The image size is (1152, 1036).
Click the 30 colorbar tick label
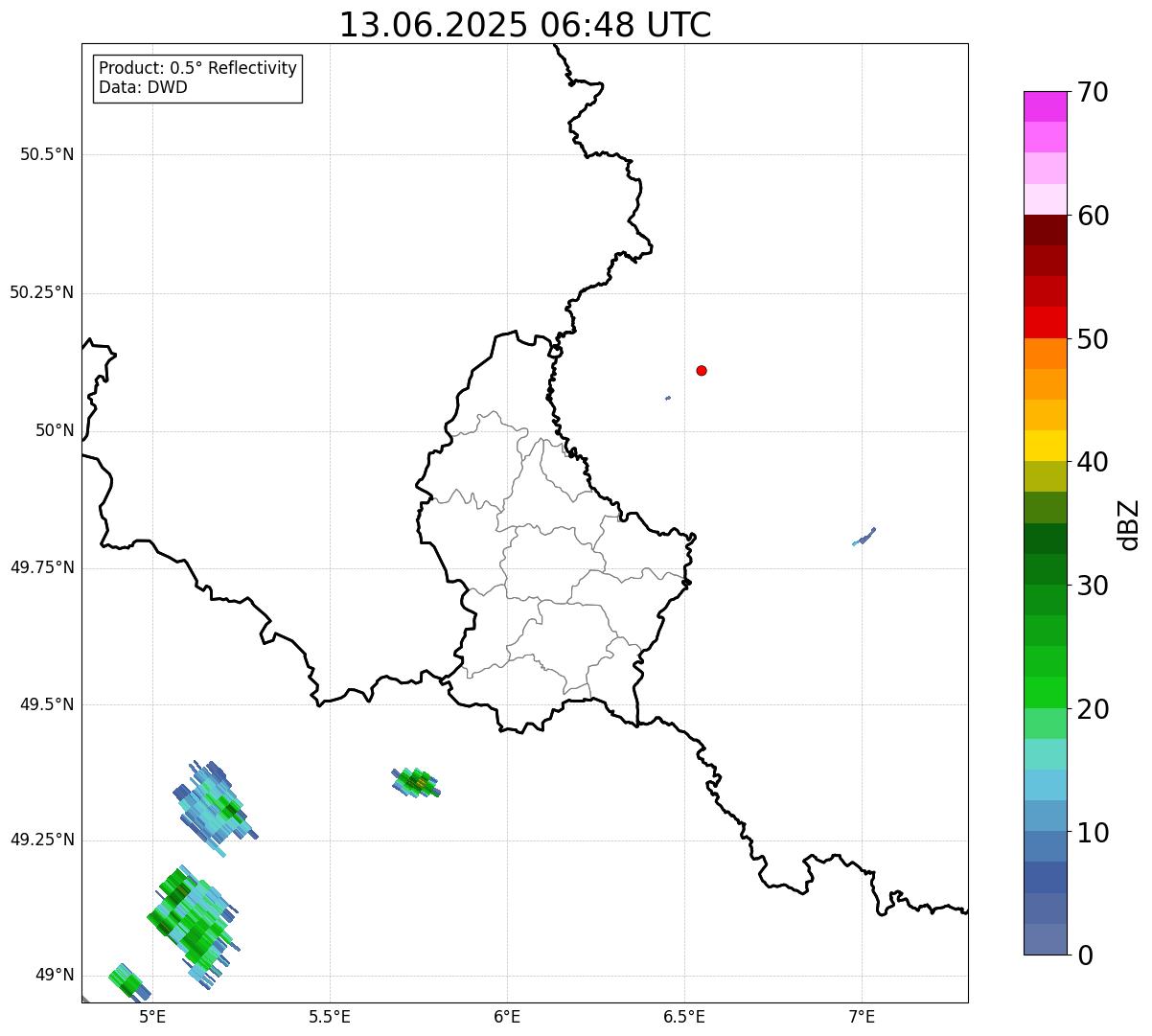(x=1092, y=586)
